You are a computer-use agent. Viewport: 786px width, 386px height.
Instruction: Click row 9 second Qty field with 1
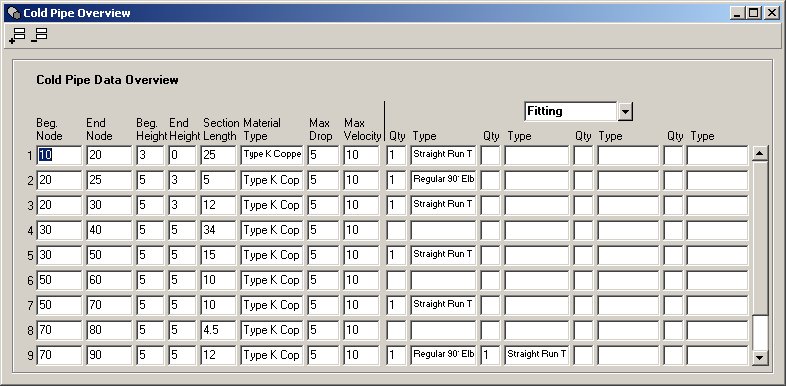click(490, 355)
